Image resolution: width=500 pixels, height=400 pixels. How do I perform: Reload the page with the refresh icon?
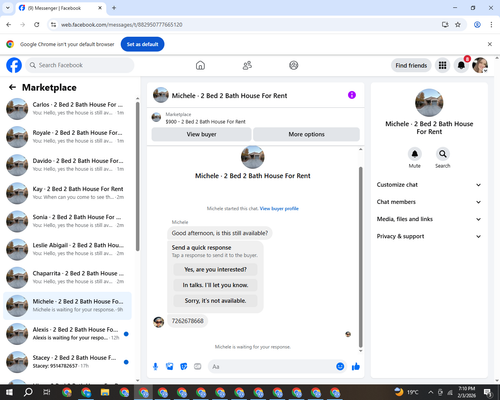pyautogui.click(x=37, y=25)
